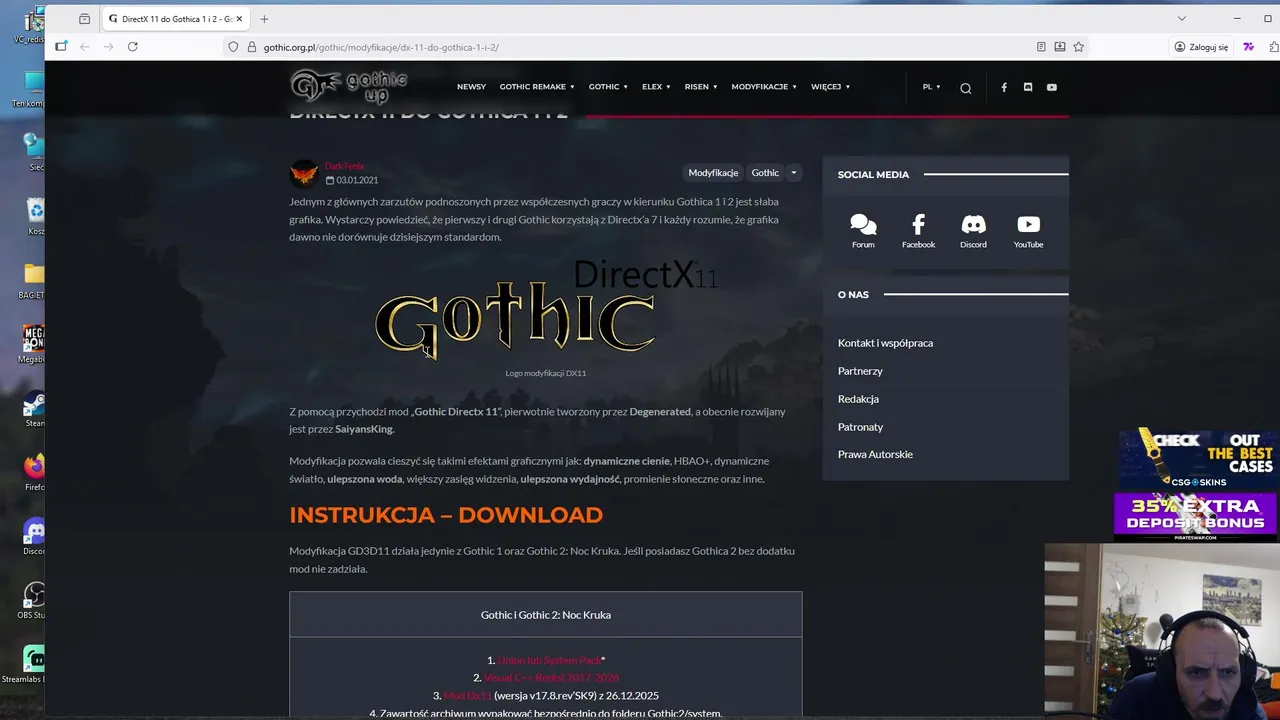Open the Patronaty link
The width and height of the screenshot is (1280, 720).
[860, 427]
